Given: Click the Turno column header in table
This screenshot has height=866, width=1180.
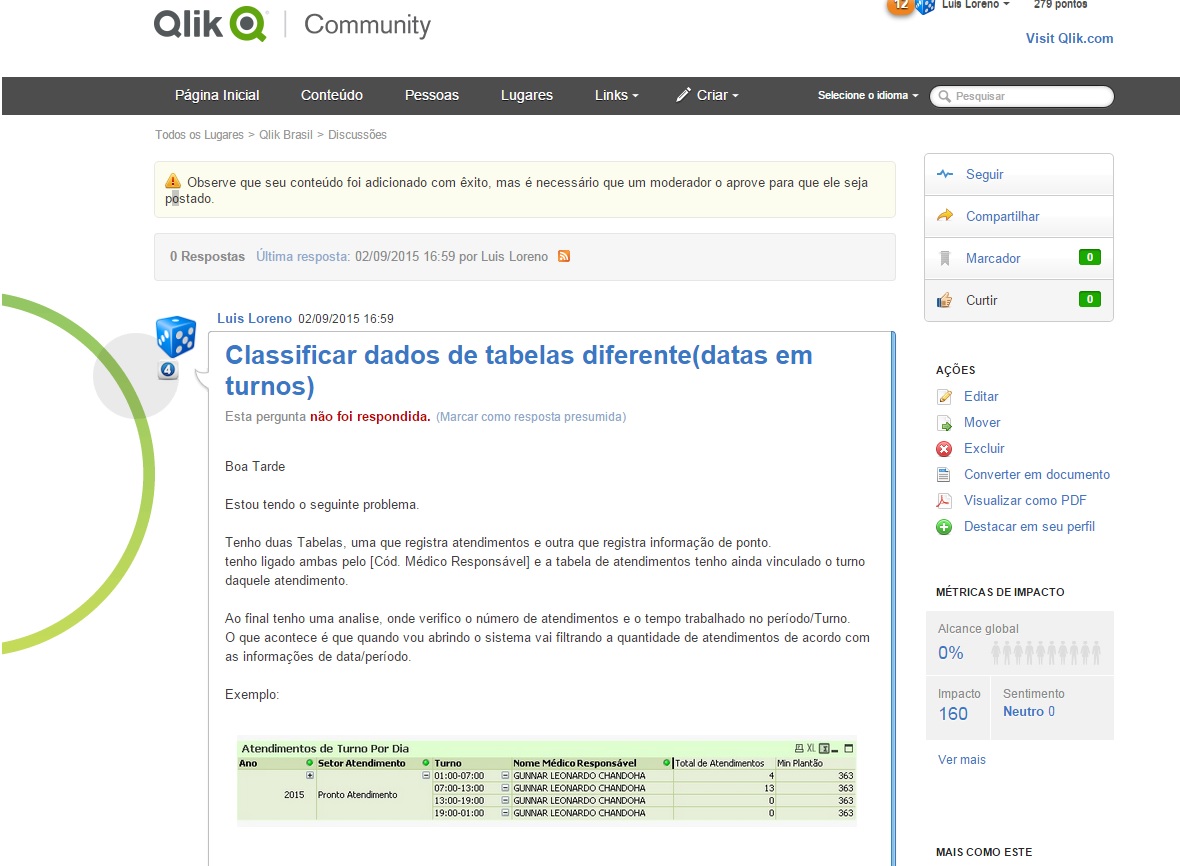Looking at the screenshot, I should (448, 763).
